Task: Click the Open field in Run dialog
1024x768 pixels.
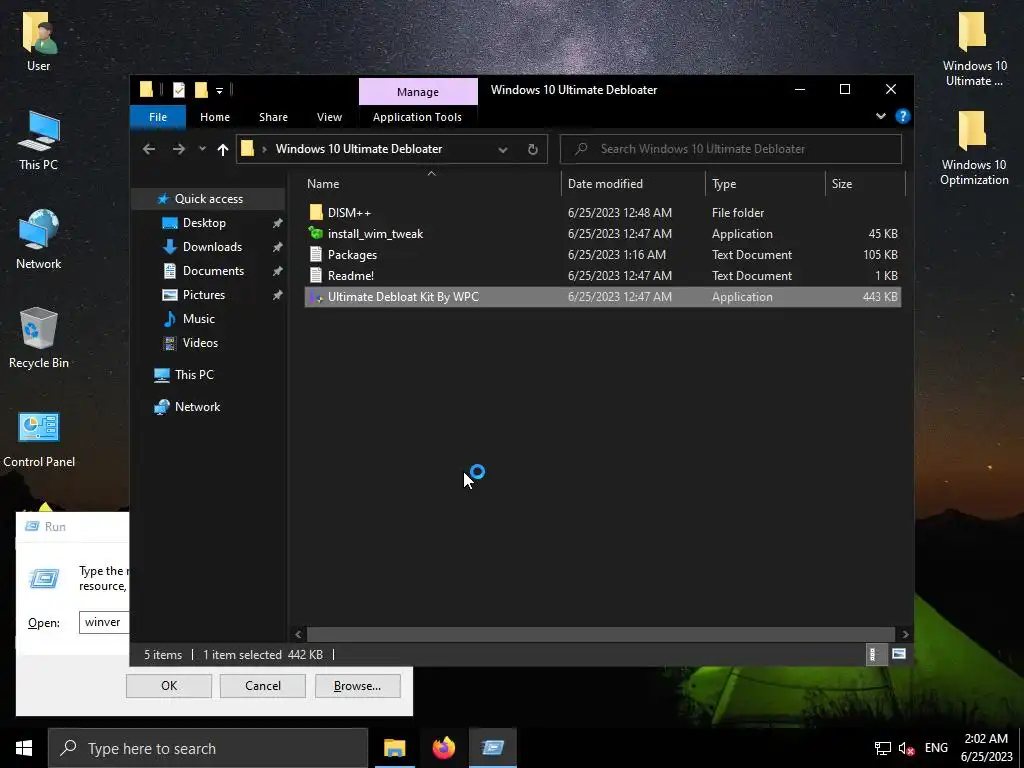Action: (x=104, y=622)
